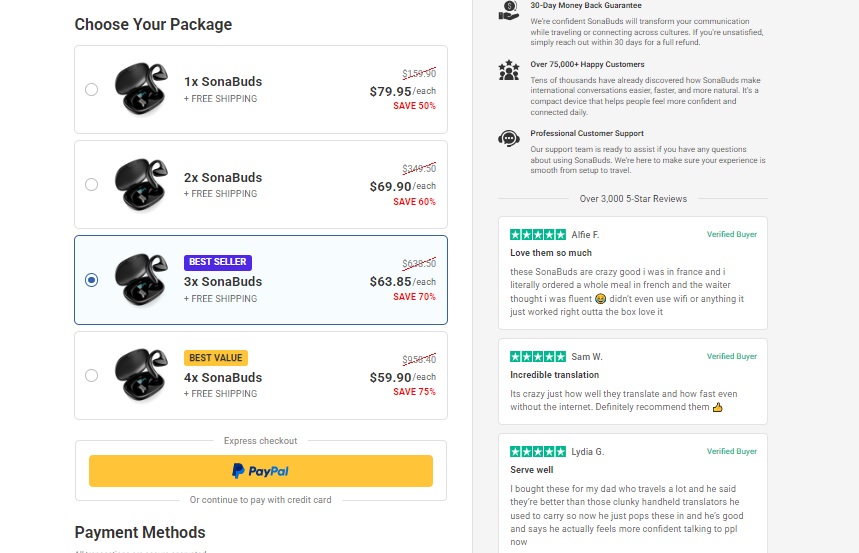Viewport: 859px width, 553px height.
Task: Click the $63.85 price for 3x SonaBuds
Action: coord(391,282)
